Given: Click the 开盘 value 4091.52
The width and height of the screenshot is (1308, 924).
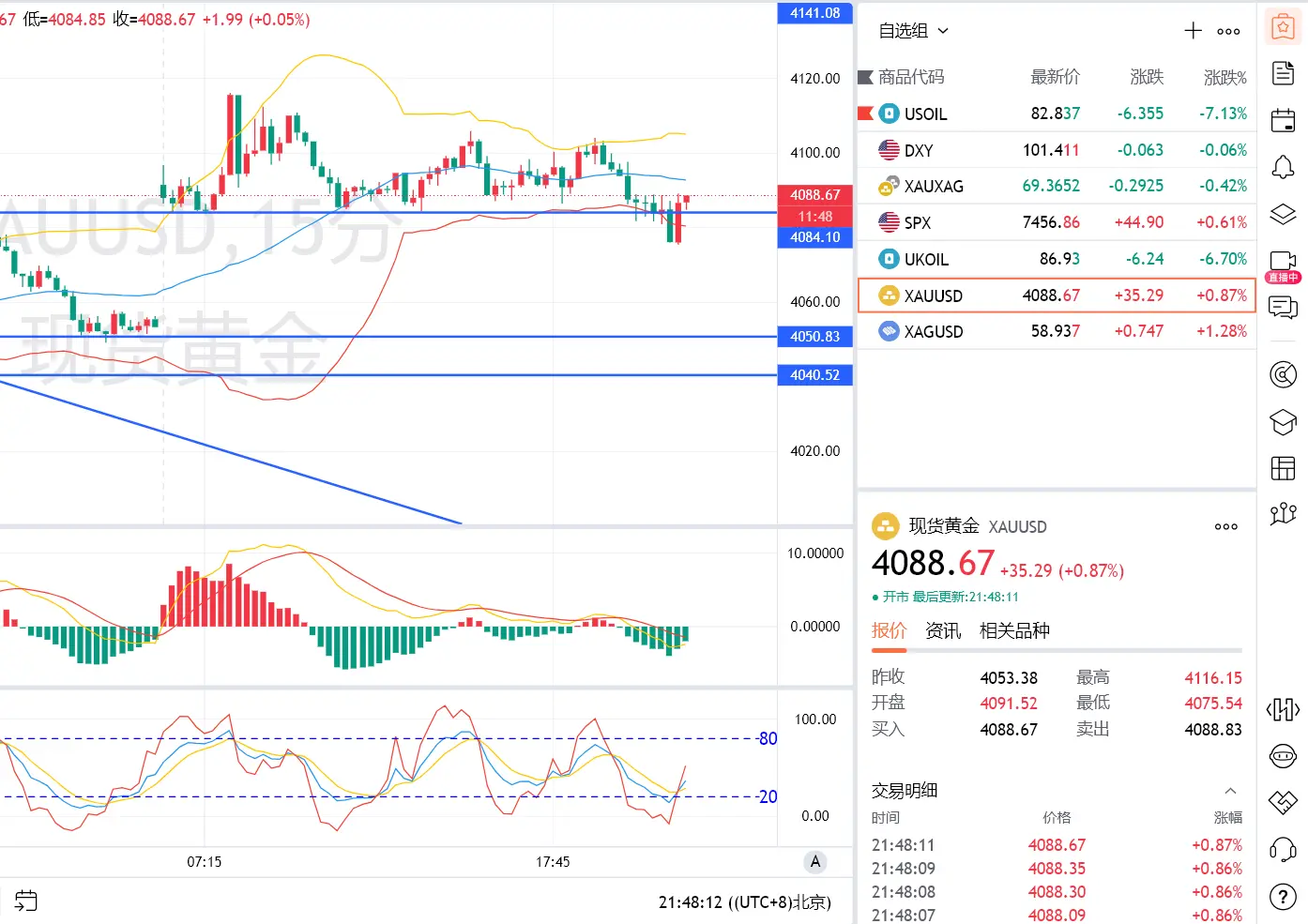Looking at the screenshot, I should point(1009,703).
